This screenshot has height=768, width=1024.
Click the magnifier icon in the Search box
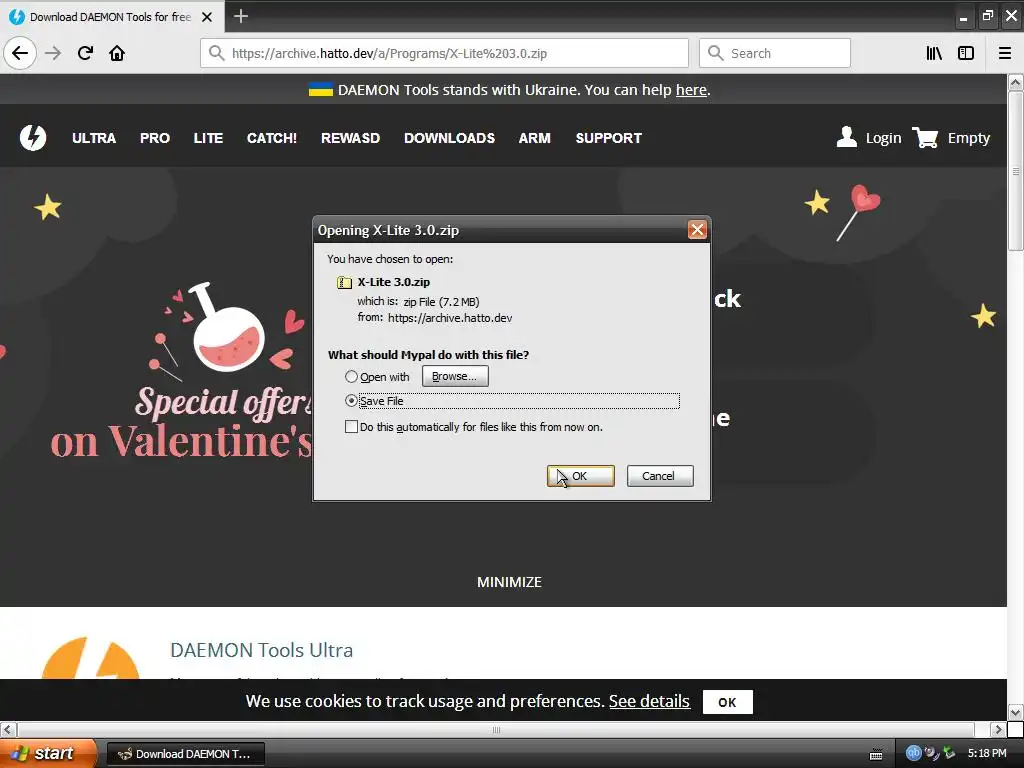click(716, 53)
